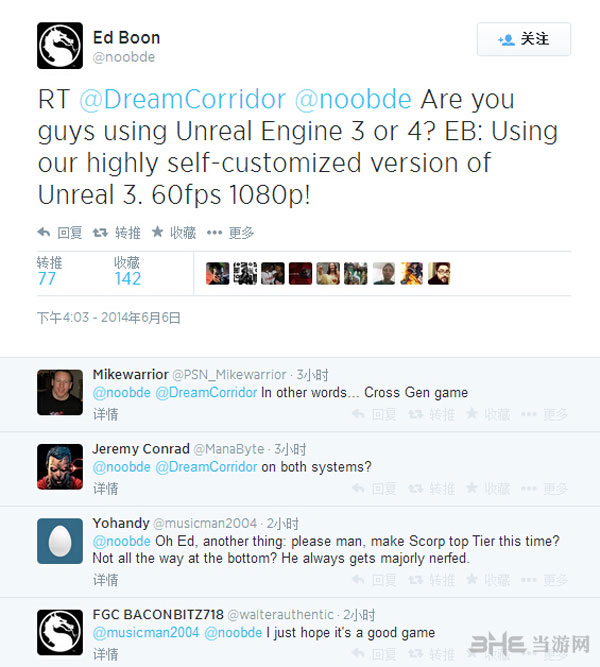This screenshot has width=600, height=667.
Task: Click the reply arrow icon under main tweet
Action: (44, 232)
